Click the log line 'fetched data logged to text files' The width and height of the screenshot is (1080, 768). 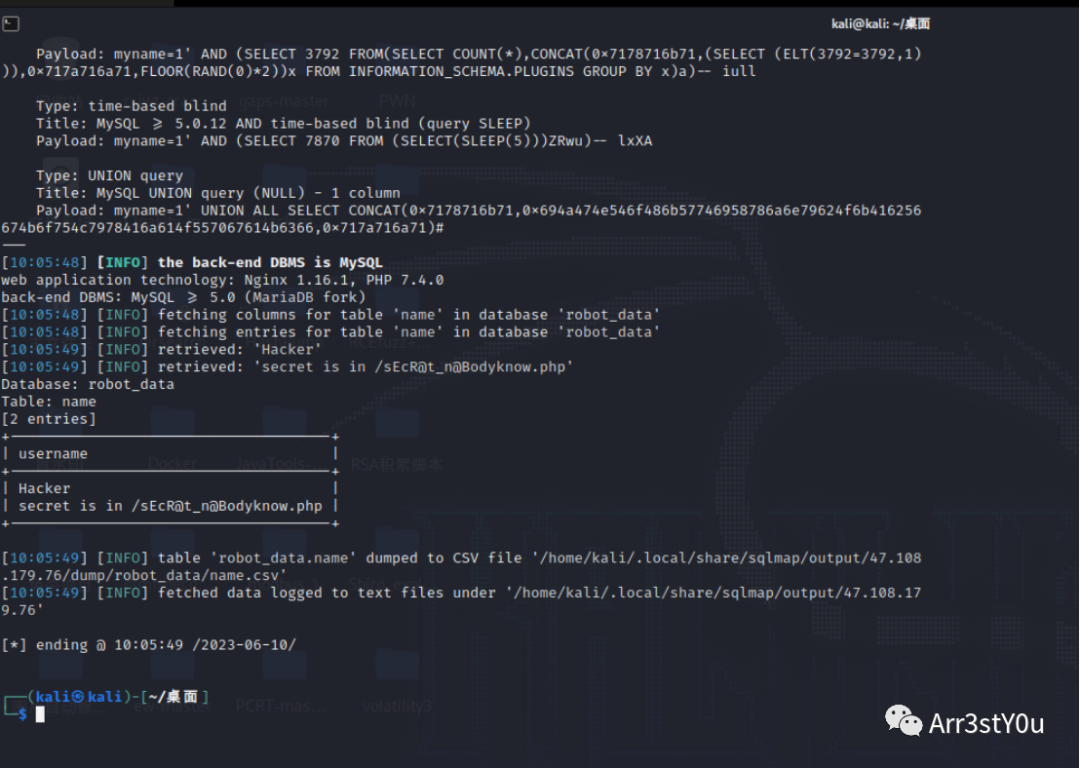tap(461, 601)
